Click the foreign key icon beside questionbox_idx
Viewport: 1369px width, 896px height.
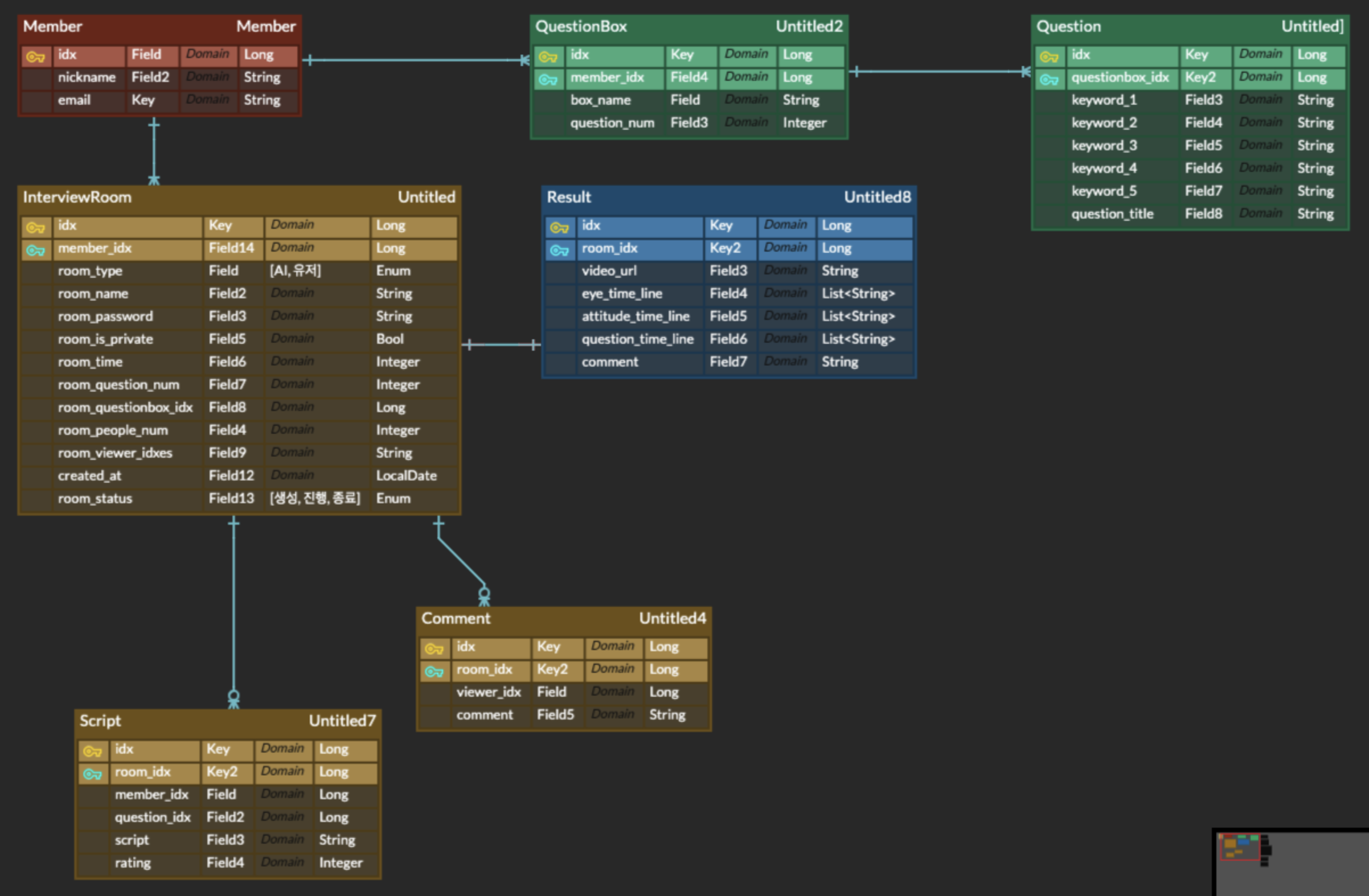coord(1048,79)
